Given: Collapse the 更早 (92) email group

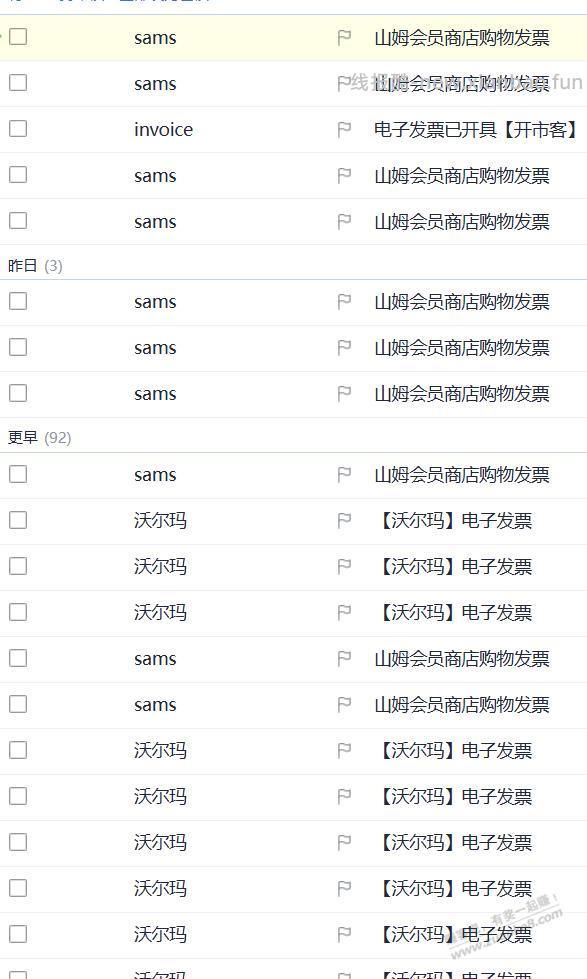Looking at the screenshot, I should click(x=37, y=437).
